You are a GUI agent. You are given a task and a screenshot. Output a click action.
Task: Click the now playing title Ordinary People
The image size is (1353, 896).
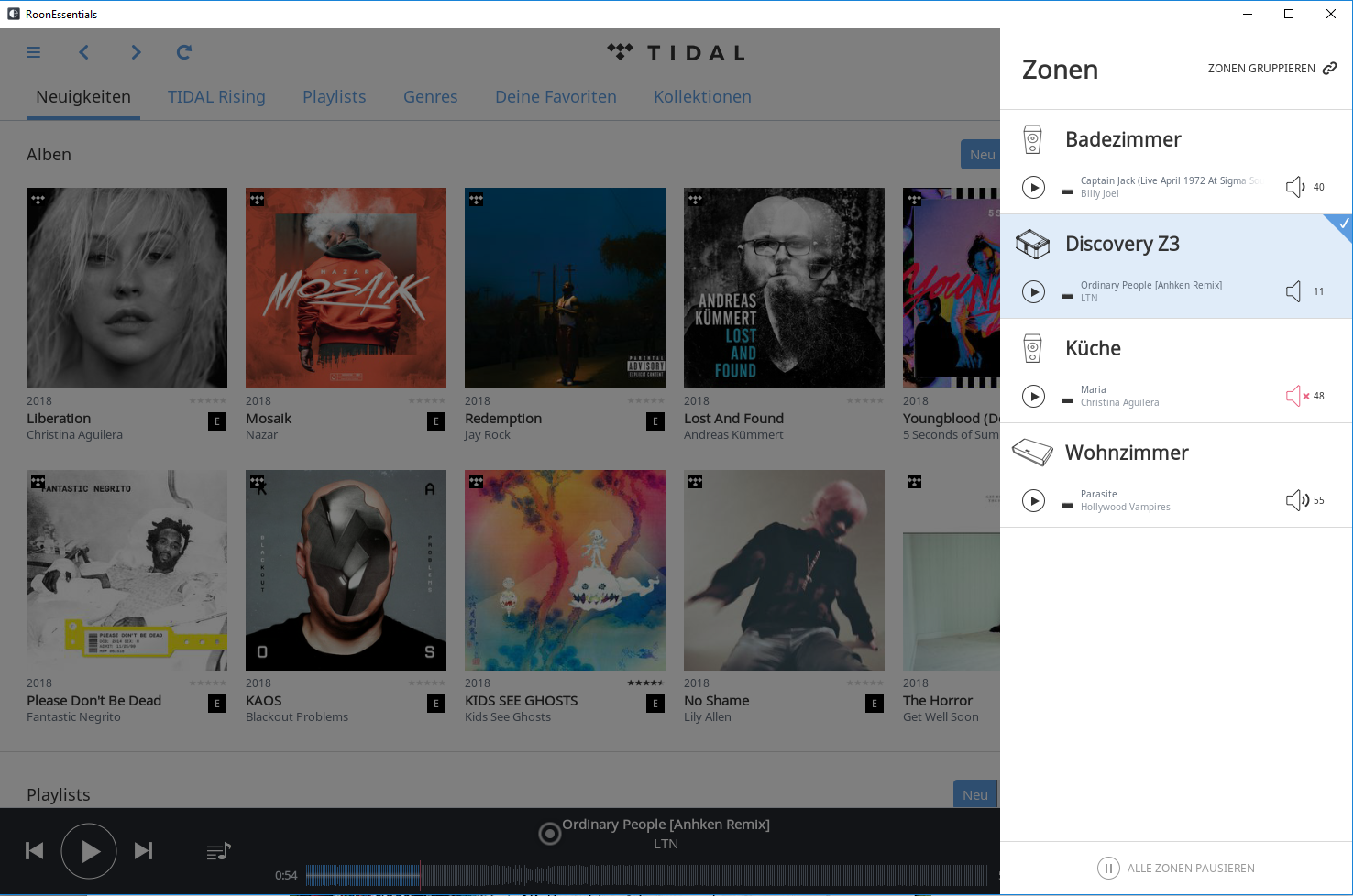point(665,825)
